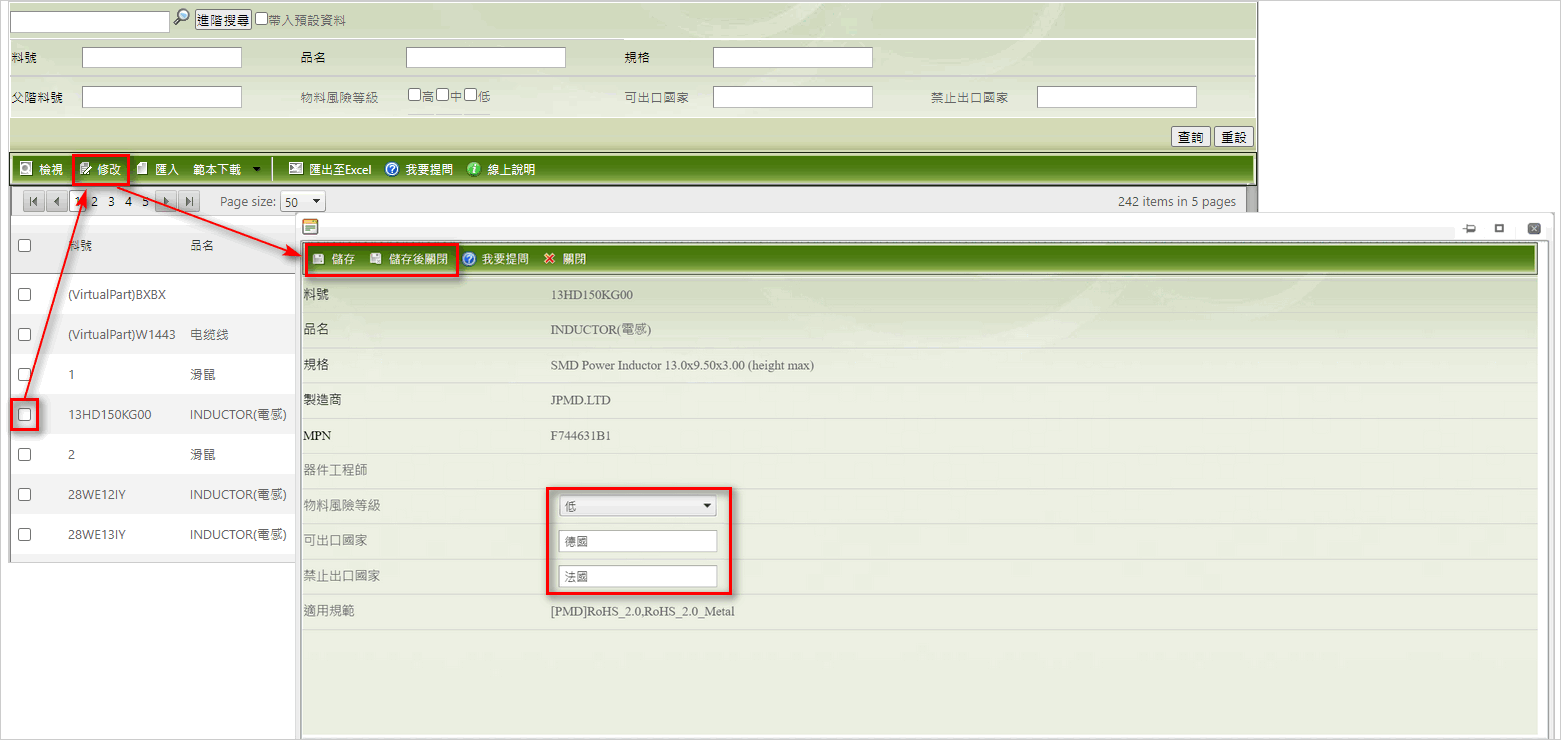Click 我要提問 in the main toolbar

pos(419,170)
